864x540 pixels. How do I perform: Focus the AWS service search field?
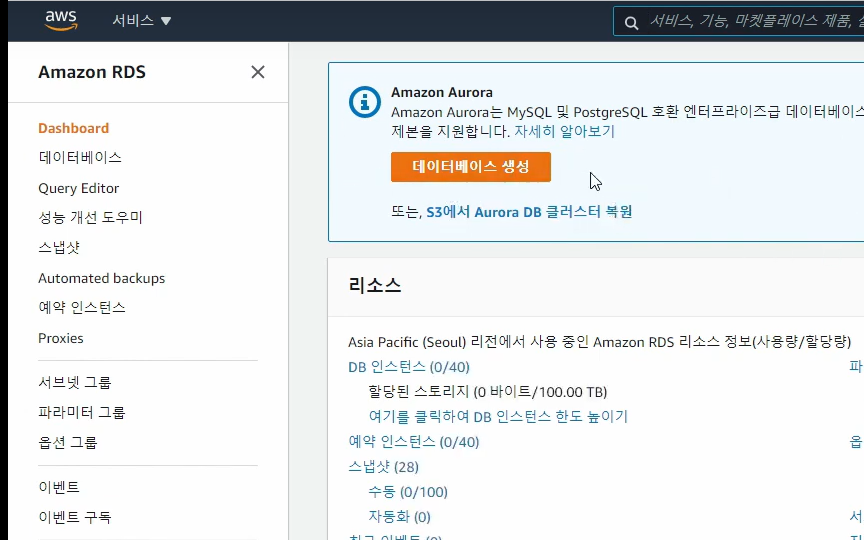click(x=738, y=21)
